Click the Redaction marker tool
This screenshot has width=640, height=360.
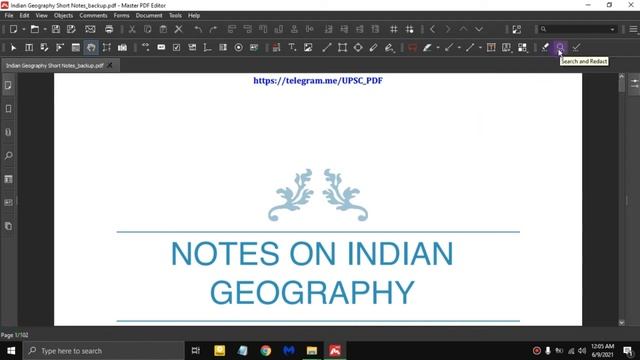(545, 48)
